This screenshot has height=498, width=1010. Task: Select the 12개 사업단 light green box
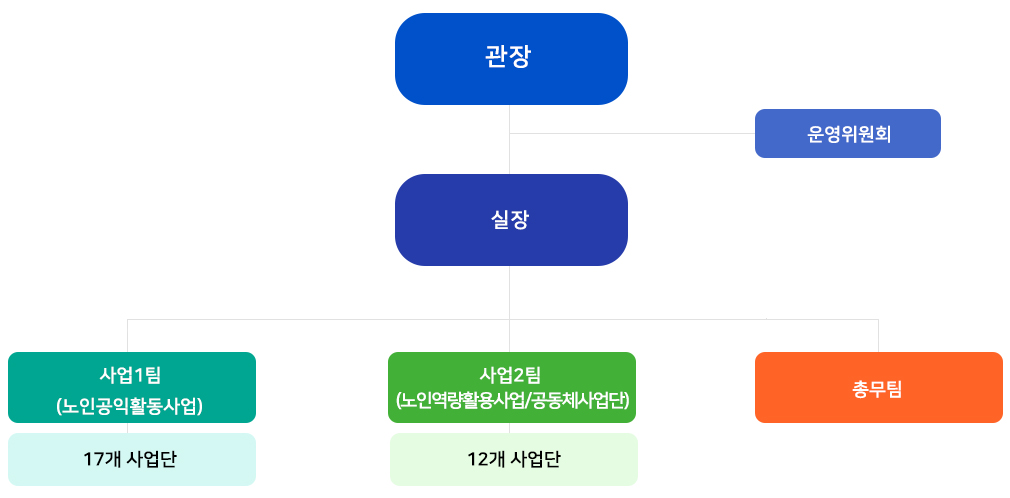(x=513, y=459)
